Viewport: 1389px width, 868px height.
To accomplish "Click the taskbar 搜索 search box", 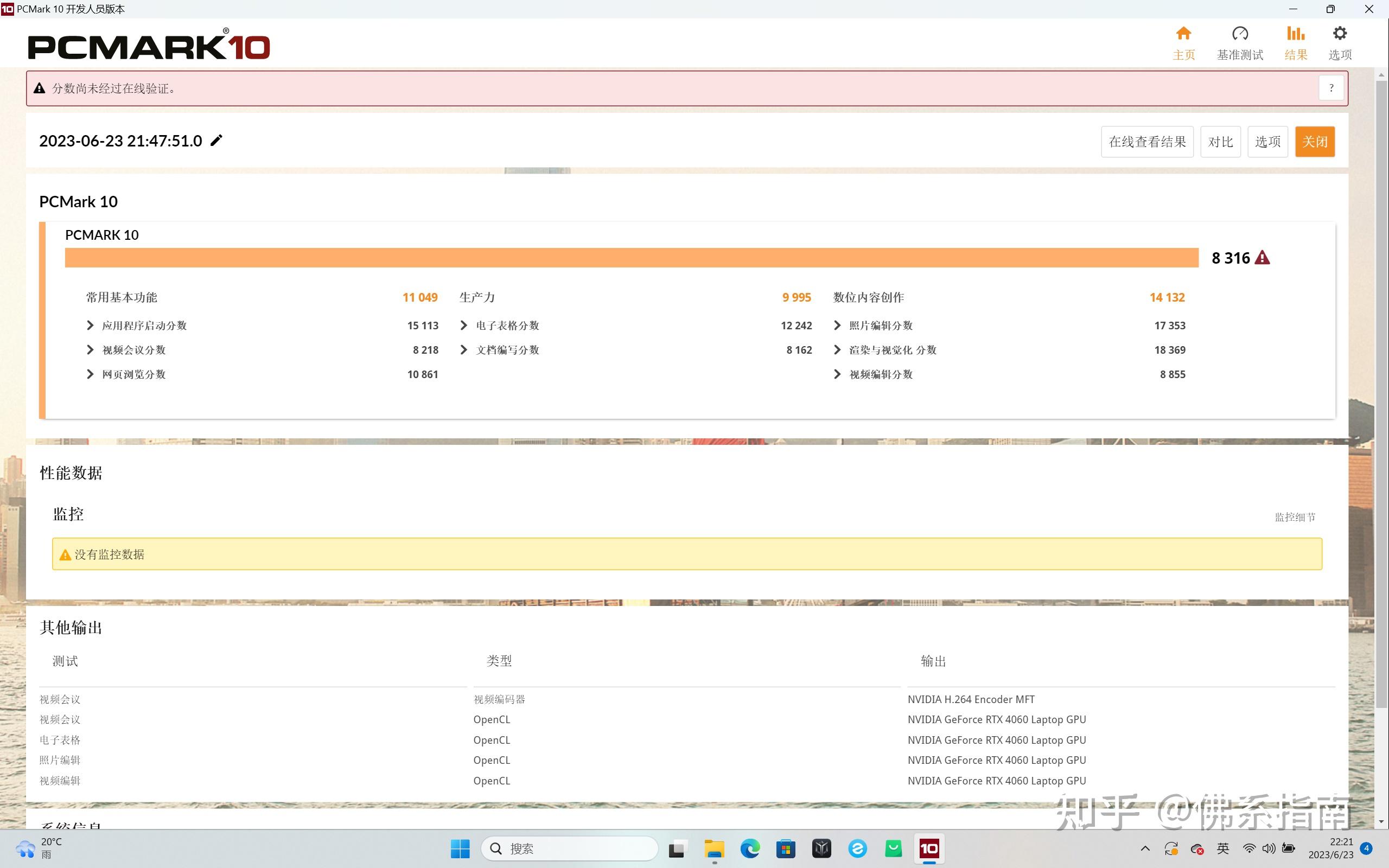I will pyautogui.click(x=569, y=848).
